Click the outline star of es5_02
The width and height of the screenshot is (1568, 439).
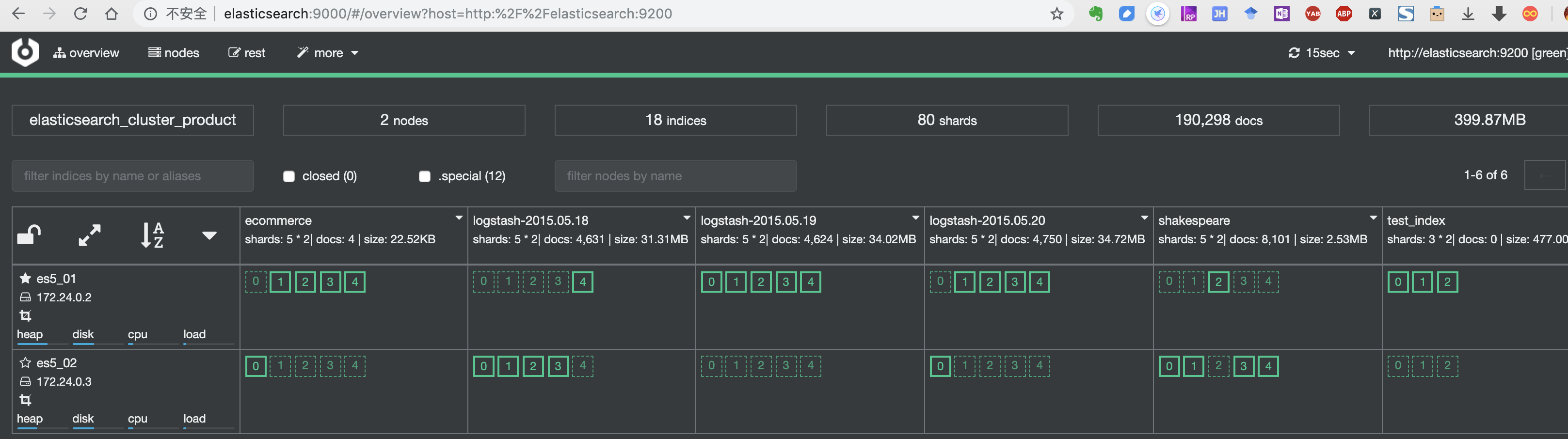(25, 362)
